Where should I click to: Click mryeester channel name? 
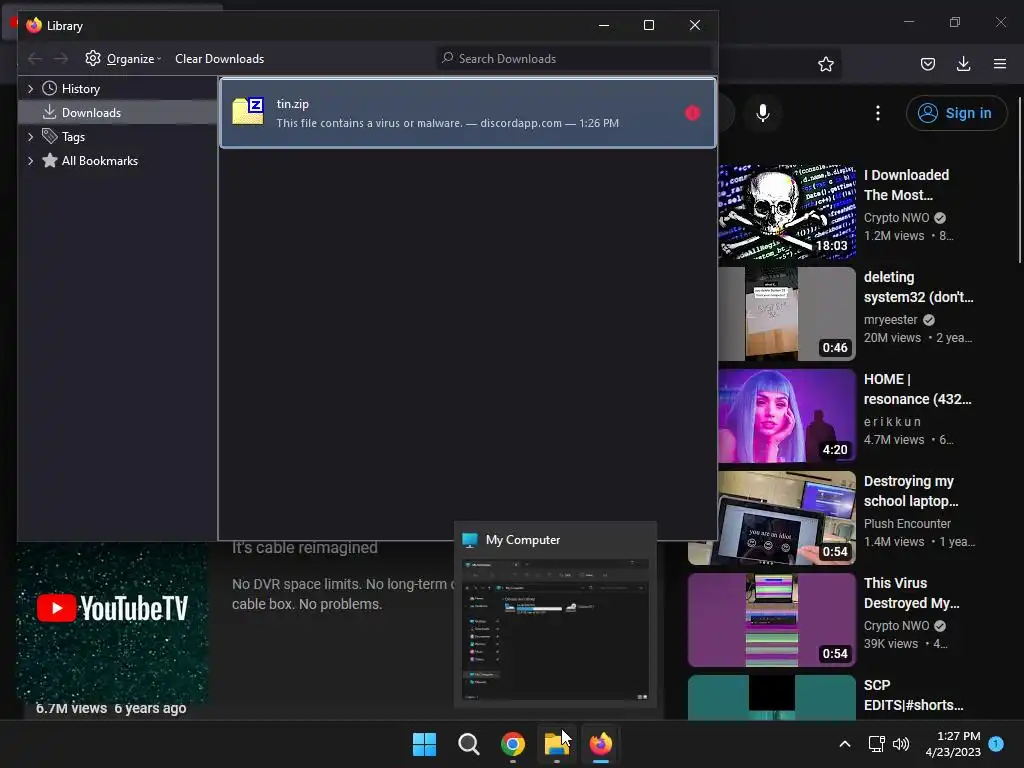(891, 319)
